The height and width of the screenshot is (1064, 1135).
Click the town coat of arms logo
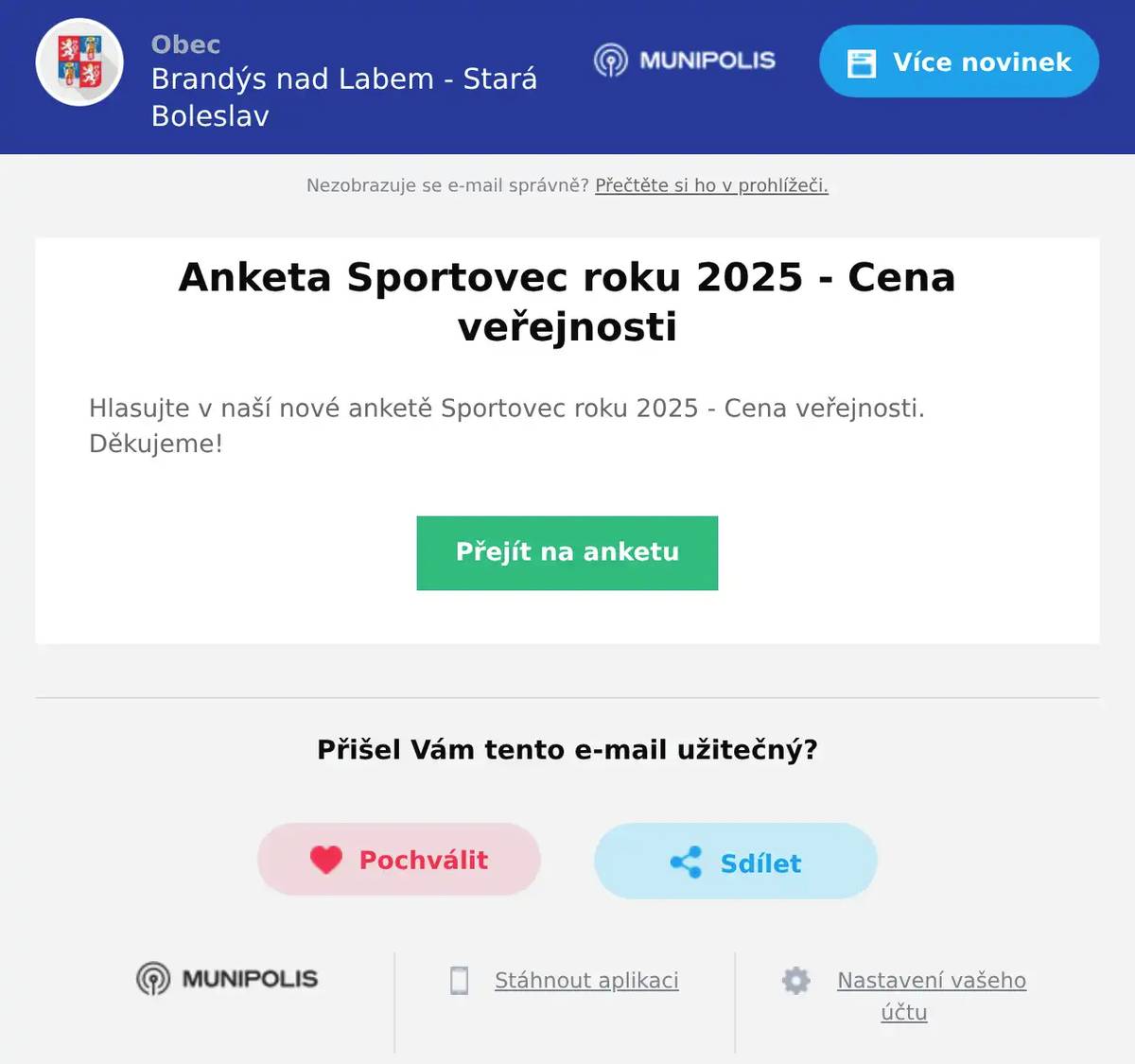79,61
